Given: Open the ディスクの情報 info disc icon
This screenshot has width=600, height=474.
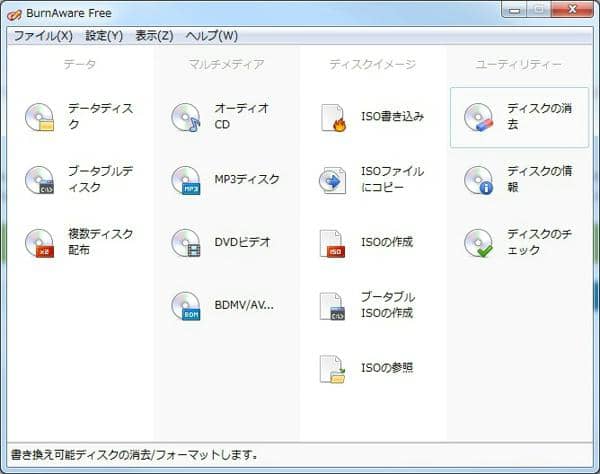Looking at the screenshot, I should click(478, 180).
